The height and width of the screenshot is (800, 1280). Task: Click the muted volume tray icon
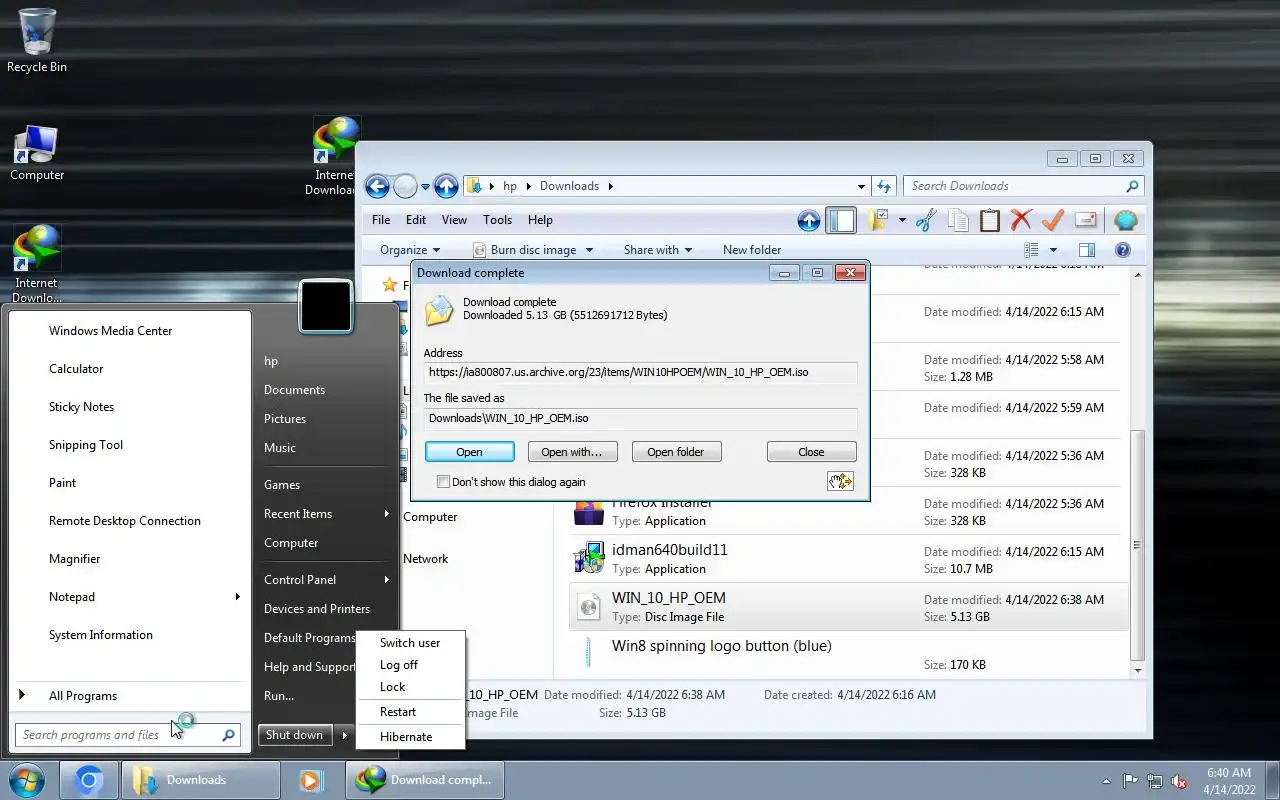[1180, 781]
